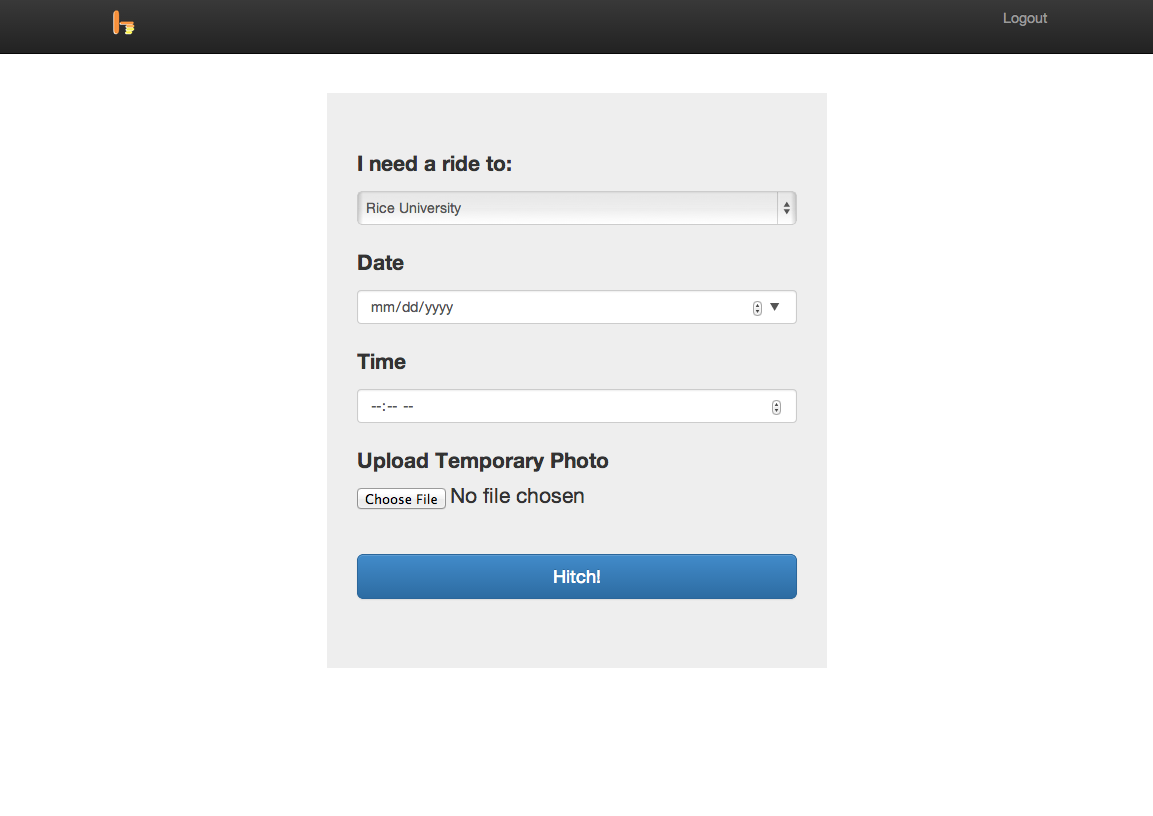This screenshot has width=1153, height=816.
Task: Click the Time field spin stepper
Action: pyautogui.click(x=776, y=407)
